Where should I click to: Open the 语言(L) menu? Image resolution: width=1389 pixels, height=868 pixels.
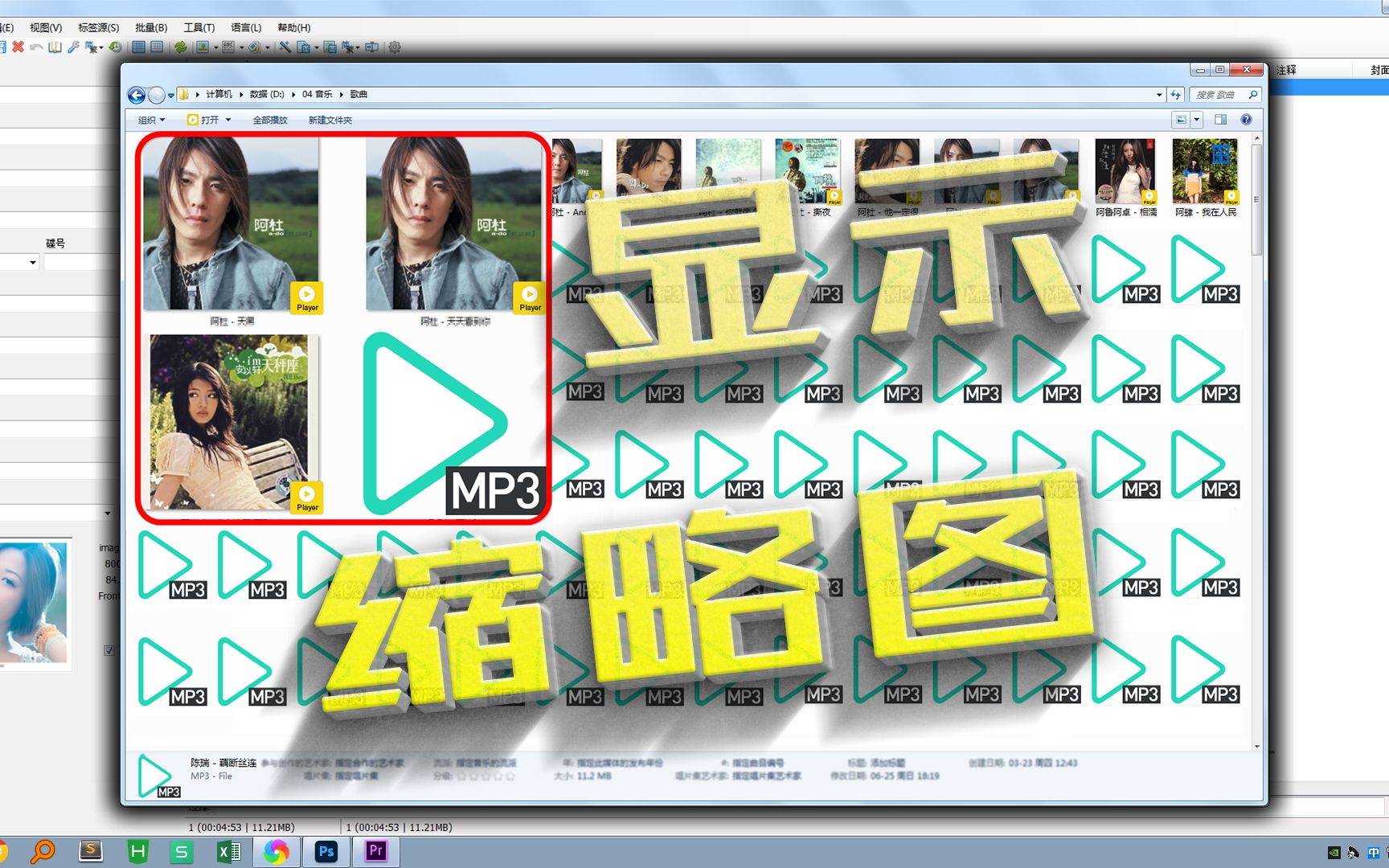(x=246, y=27)
